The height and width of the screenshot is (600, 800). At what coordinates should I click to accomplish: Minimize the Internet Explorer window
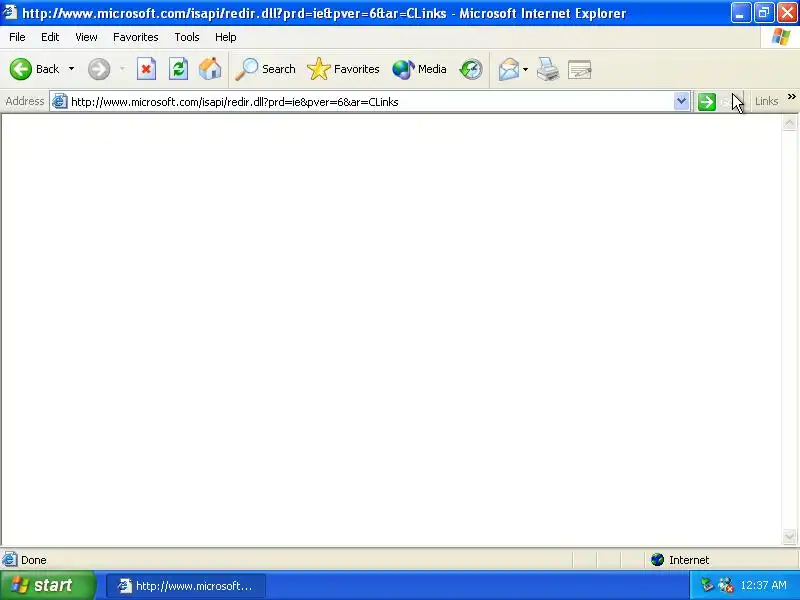(740, 13)
